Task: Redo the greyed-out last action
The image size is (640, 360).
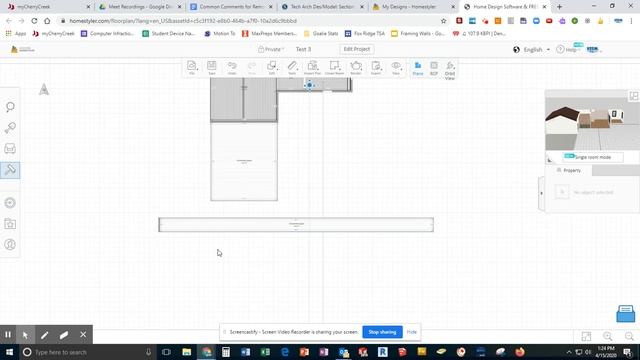Action: (252, 67)
